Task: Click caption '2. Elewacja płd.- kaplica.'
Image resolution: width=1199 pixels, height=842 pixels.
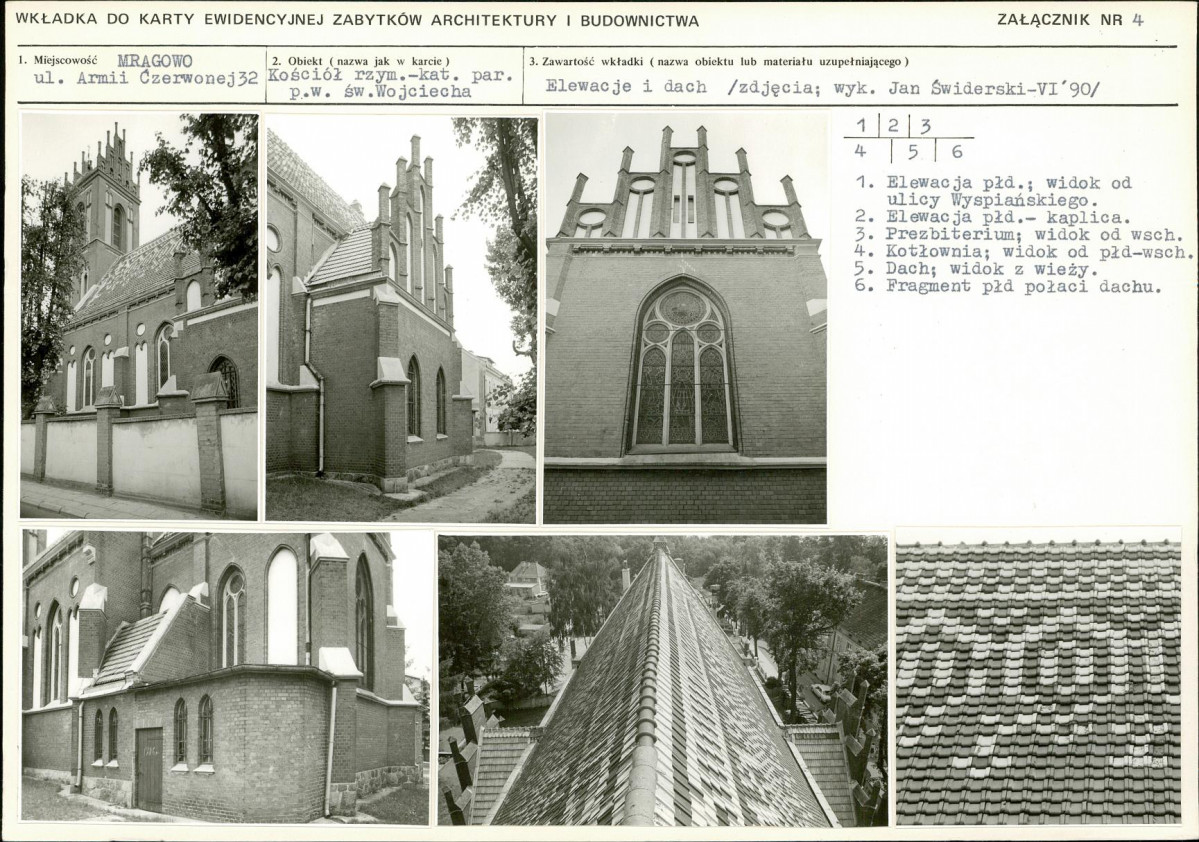Action: click(x=993, y=218)
